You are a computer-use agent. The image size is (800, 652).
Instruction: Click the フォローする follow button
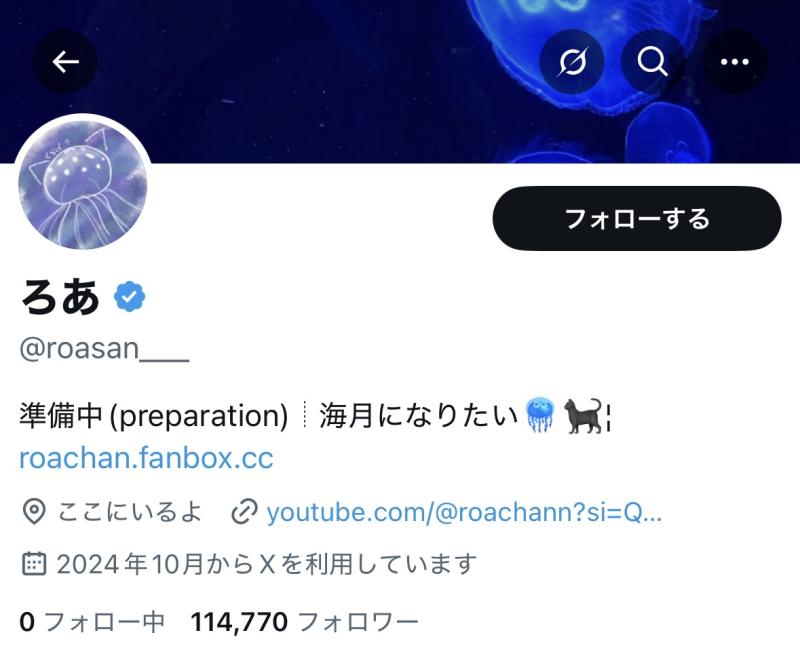tap(637, 218)
